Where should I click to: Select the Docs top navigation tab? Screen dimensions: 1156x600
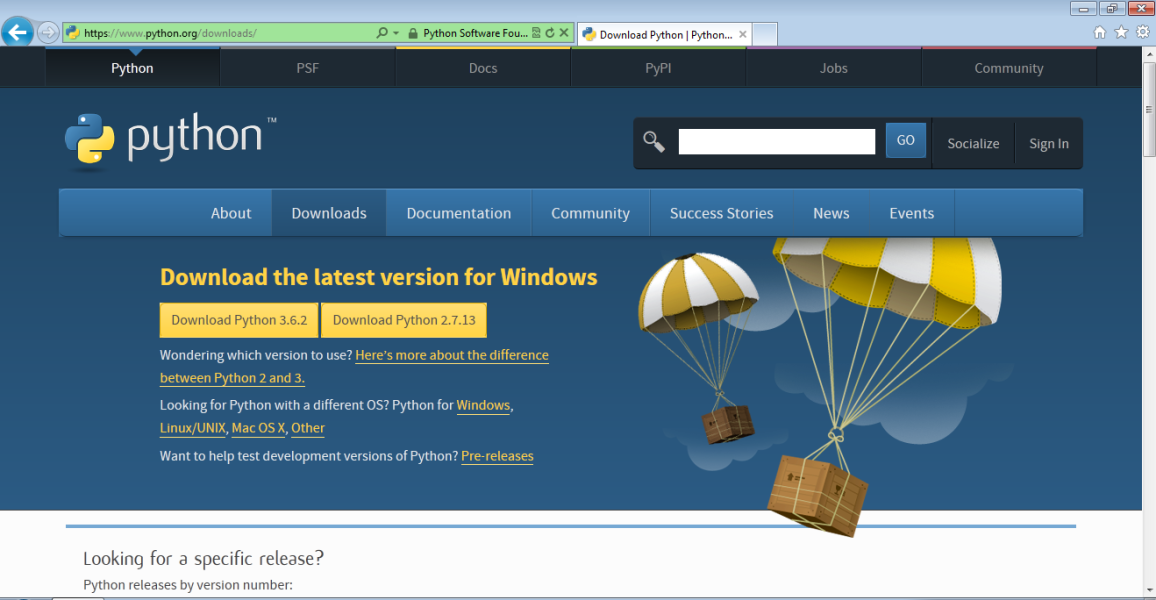coord(483,68)
